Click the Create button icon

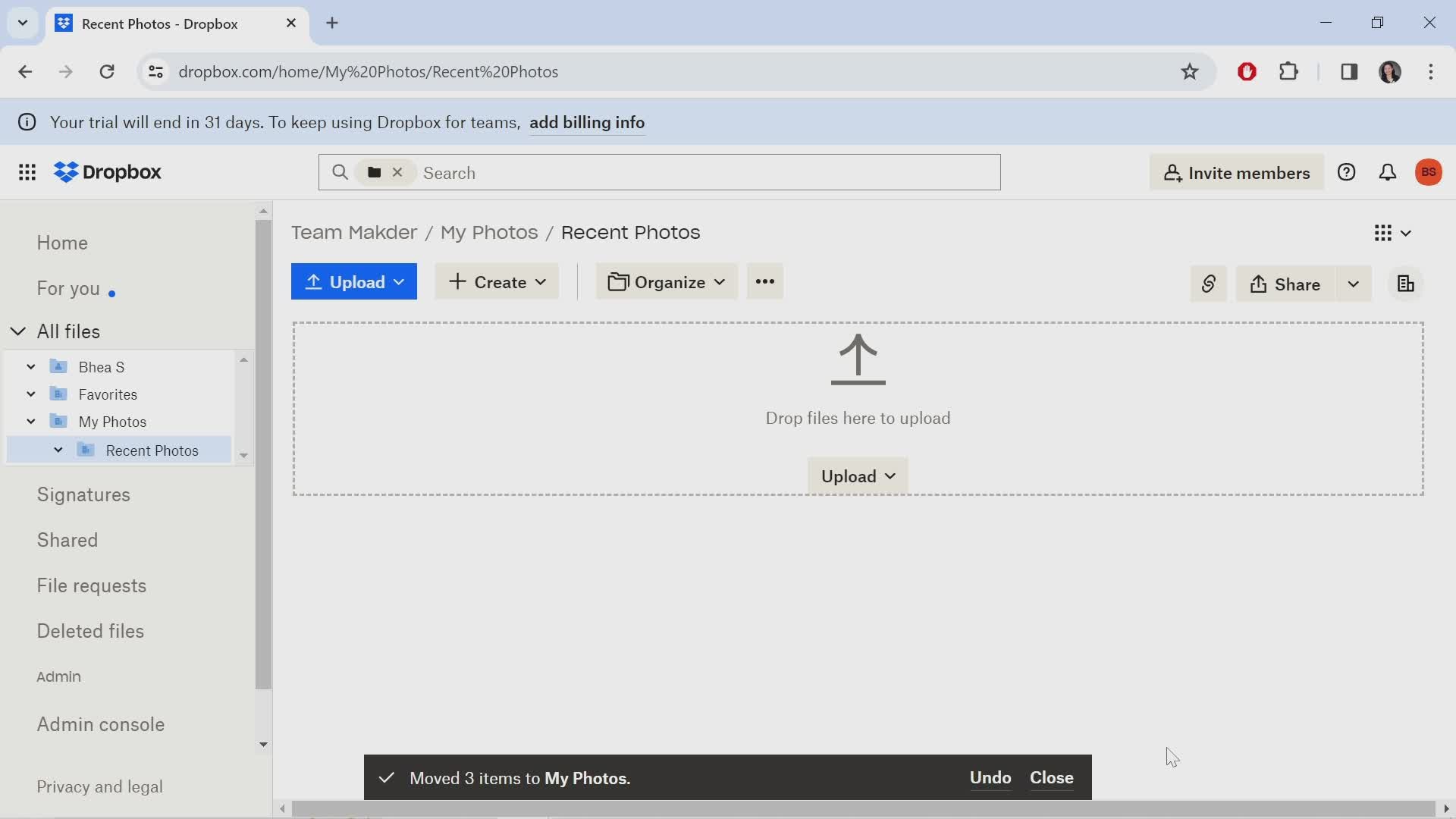(456, 281)
